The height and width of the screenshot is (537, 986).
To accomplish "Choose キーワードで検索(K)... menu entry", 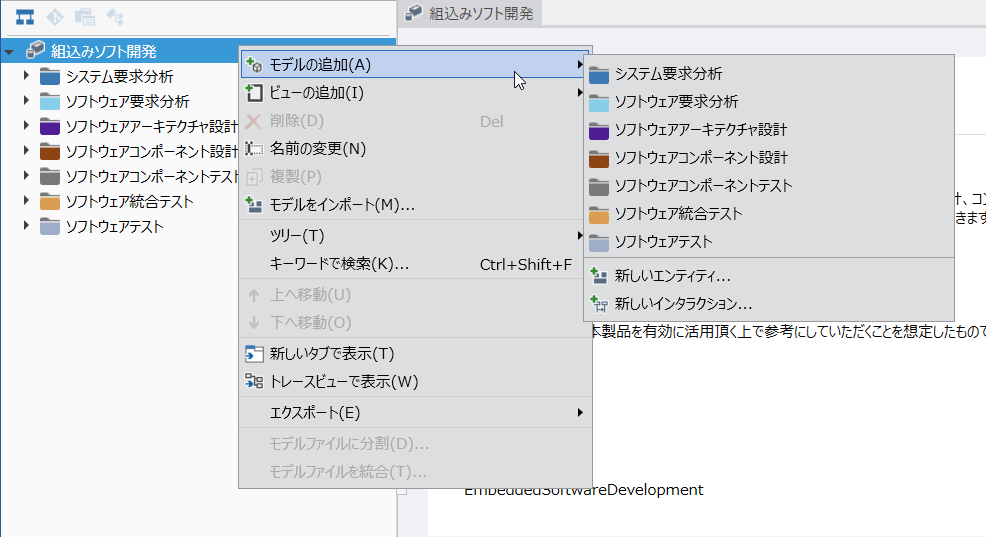I will point(415,264).
